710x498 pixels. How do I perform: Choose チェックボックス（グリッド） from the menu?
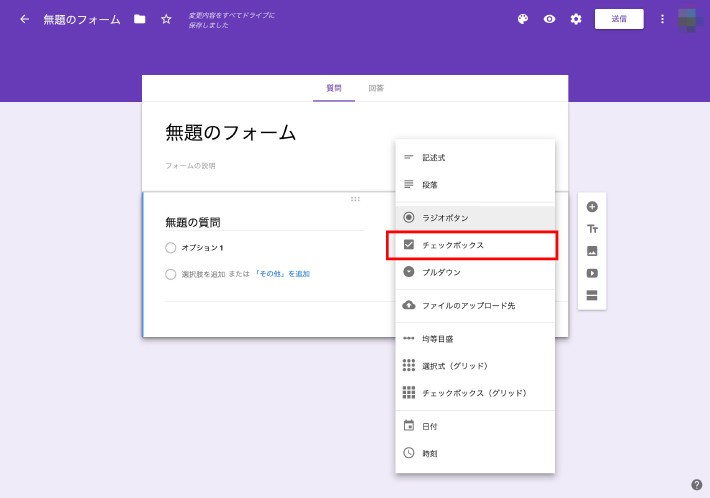475,393
